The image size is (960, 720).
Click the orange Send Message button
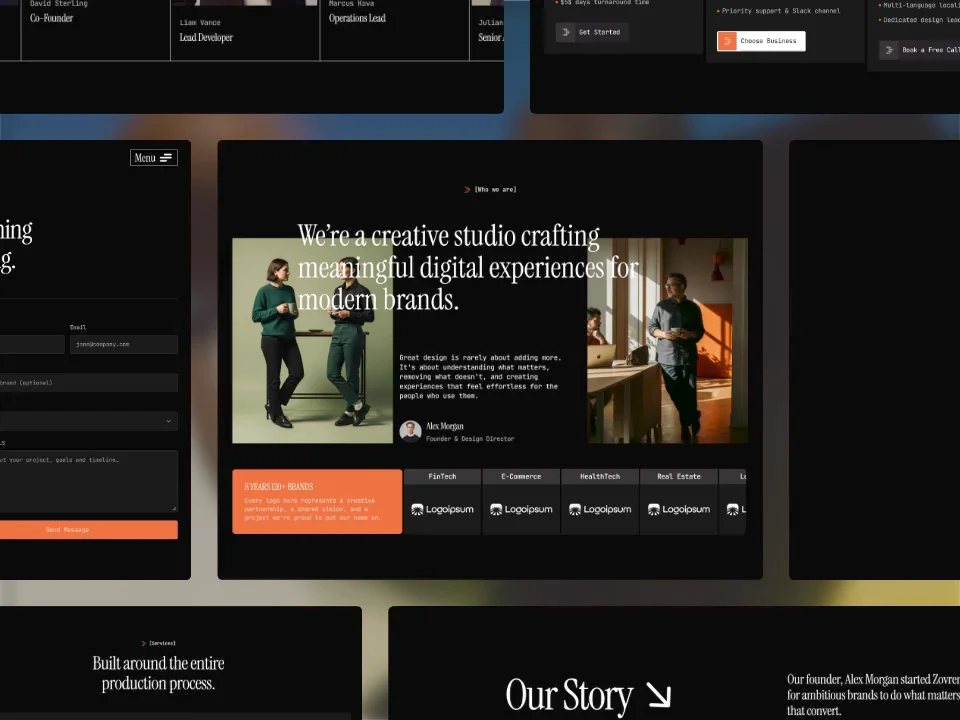(89, 530)
